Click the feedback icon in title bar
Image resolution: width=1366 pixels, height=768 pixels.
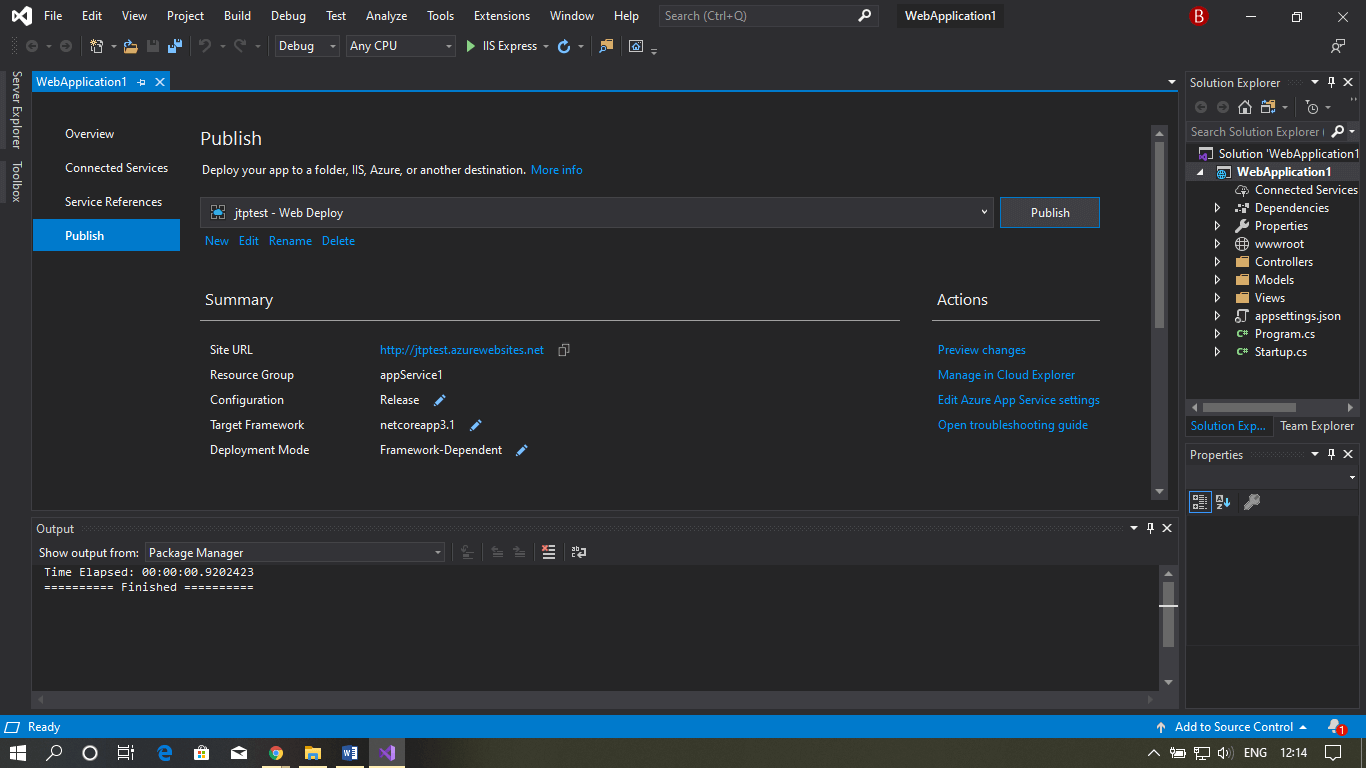click(x=1338, y=46)
